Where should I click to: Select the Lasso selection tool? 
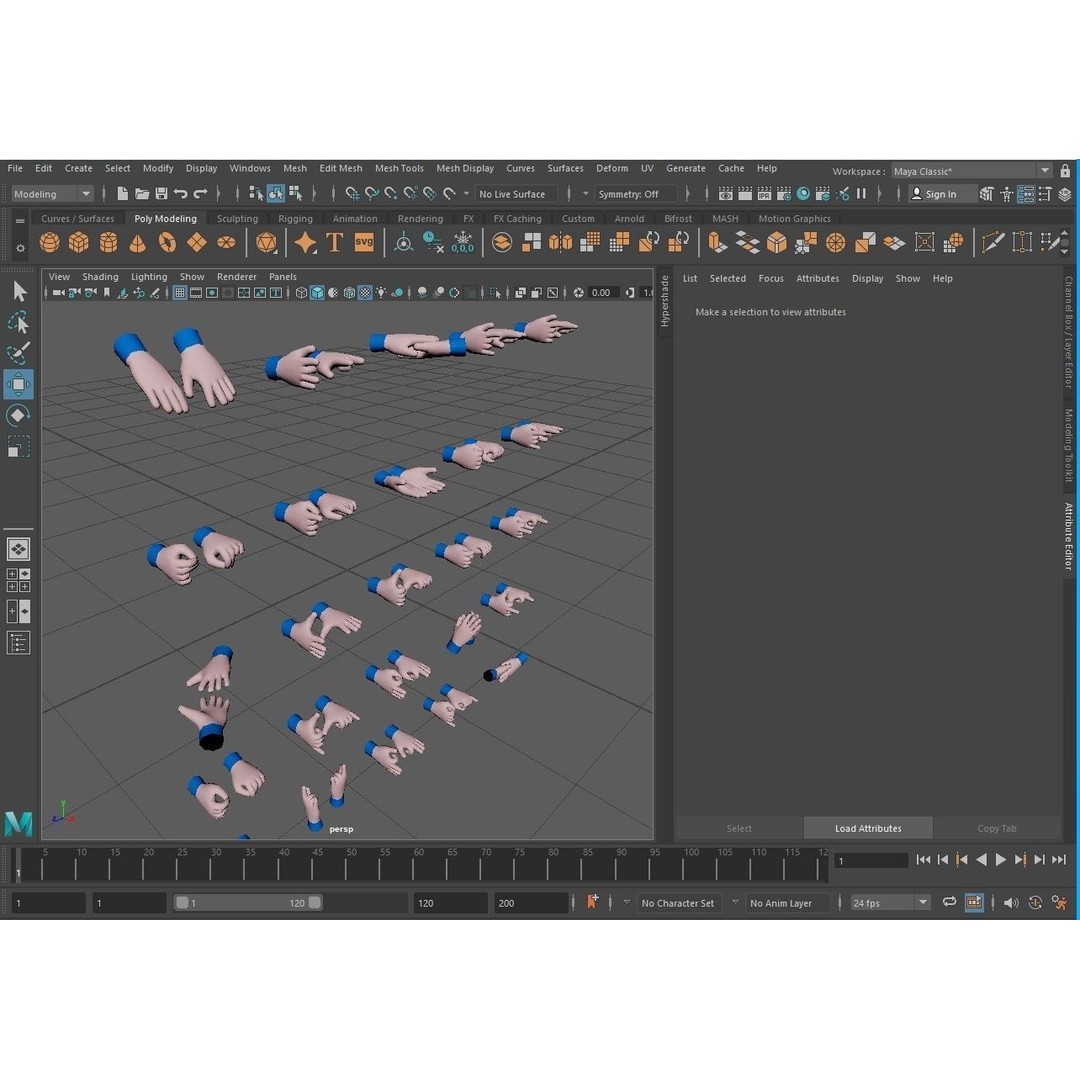[x=17, y=321]
